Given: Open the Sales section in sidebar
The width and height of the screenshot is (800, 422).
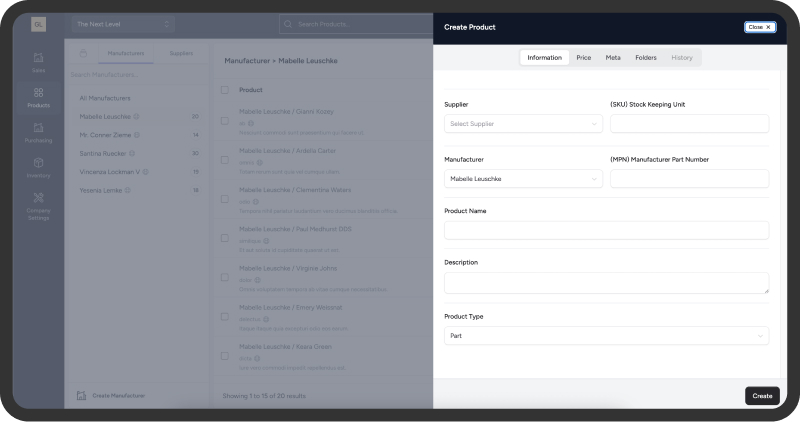Looking at the screenshot, I should pos(38,62).
